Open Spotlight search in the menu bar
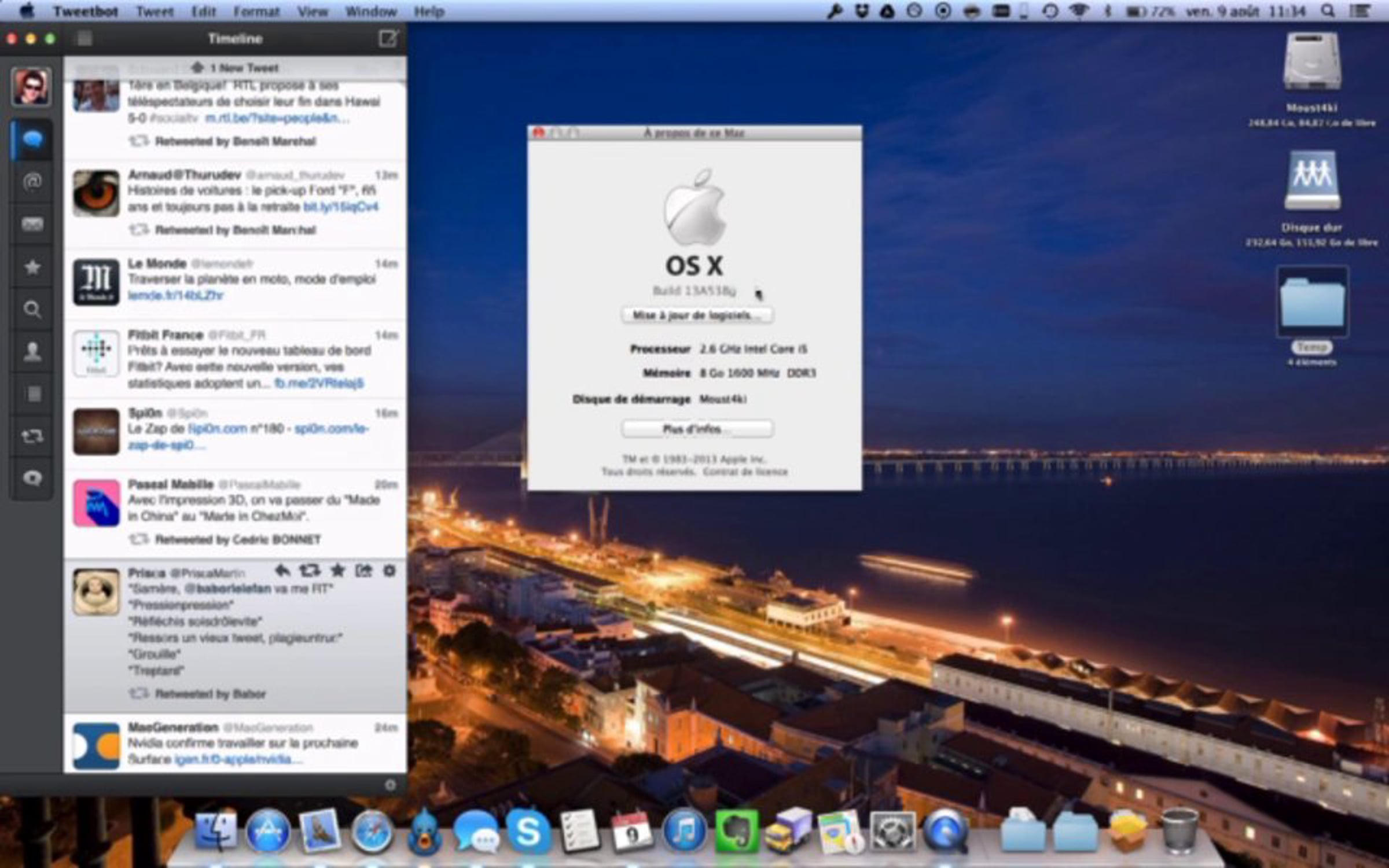Image resolution: width=1389 pixels, height=868 pixels. click(1328, 11)
